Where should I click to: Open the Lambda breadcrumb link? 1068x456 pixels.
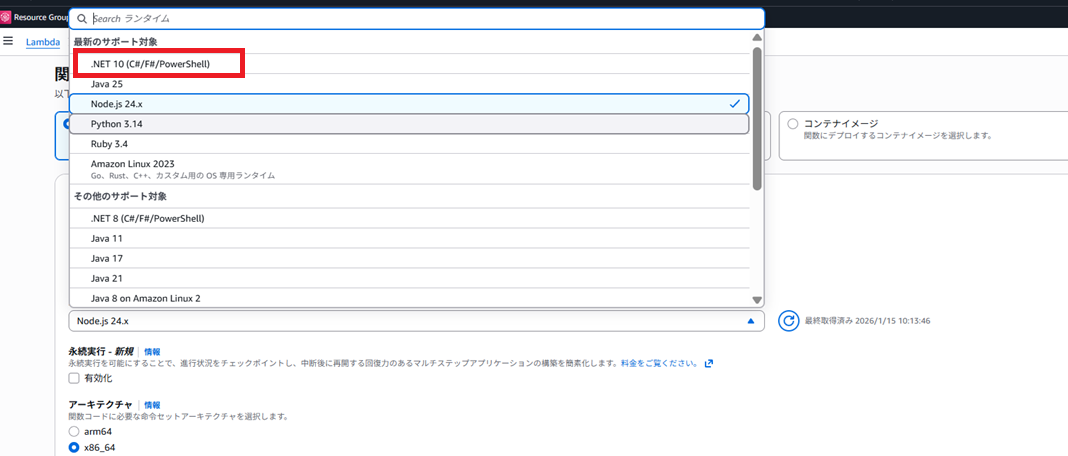[x=43, y=42]
